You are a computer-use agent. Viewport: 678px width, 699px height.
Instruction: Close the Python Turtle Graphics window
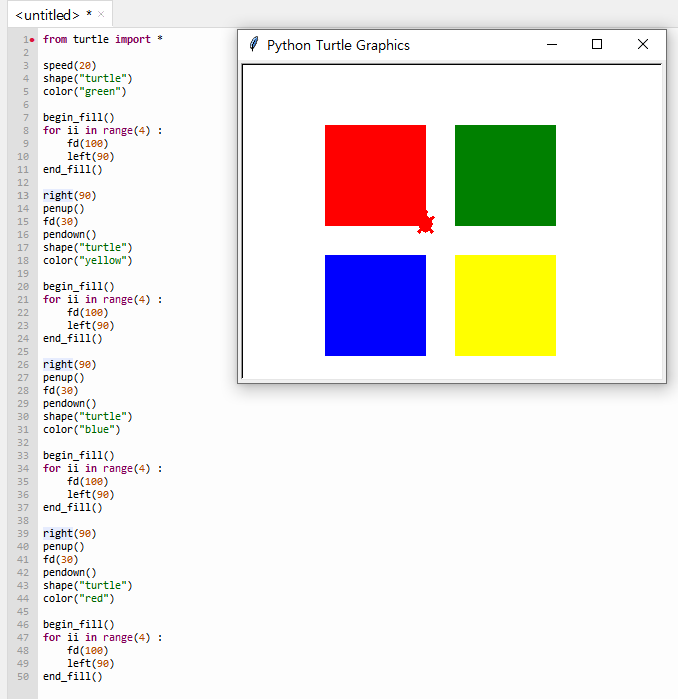click(643, 45)
